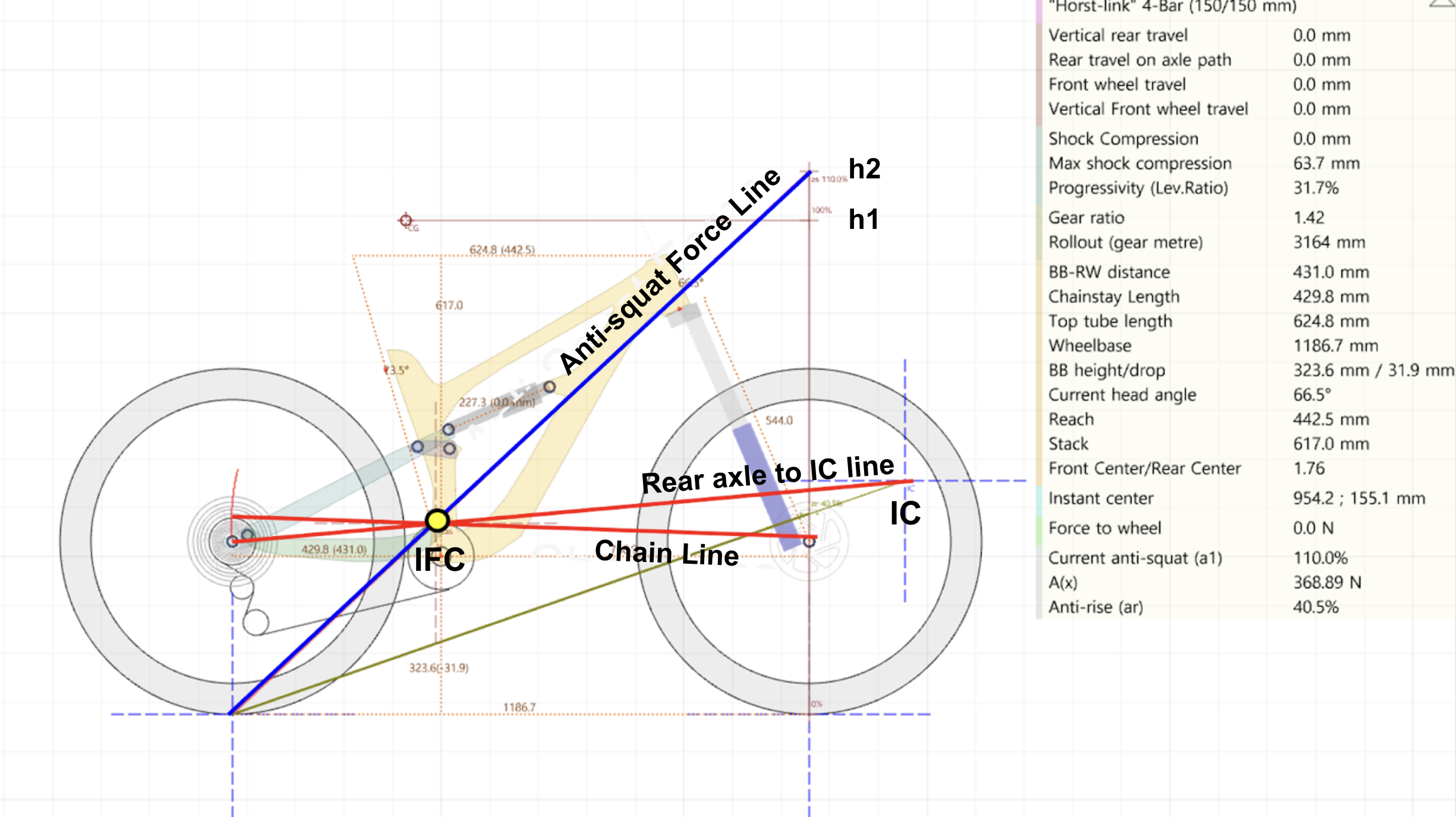Click the shock lower mount pivot on rocker

coord(449,429)
